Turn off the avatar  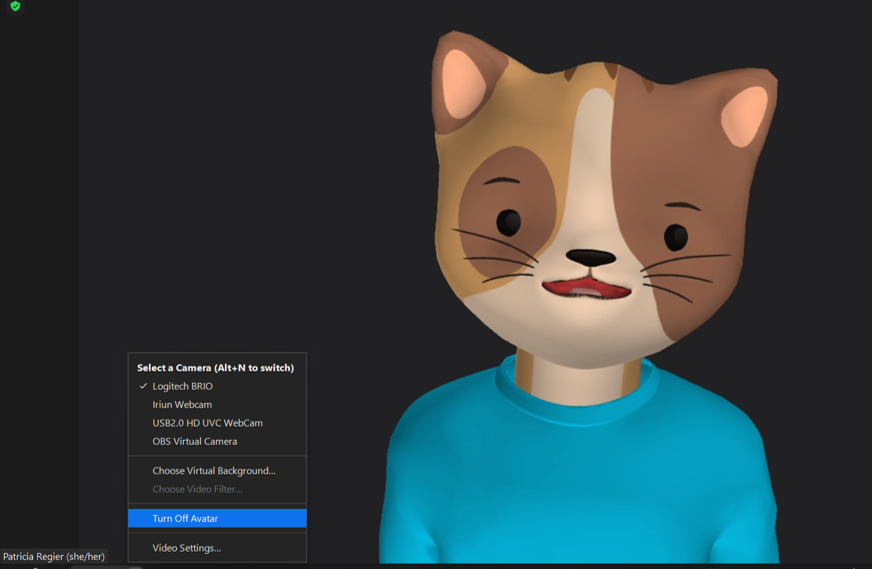click(185, 519)
